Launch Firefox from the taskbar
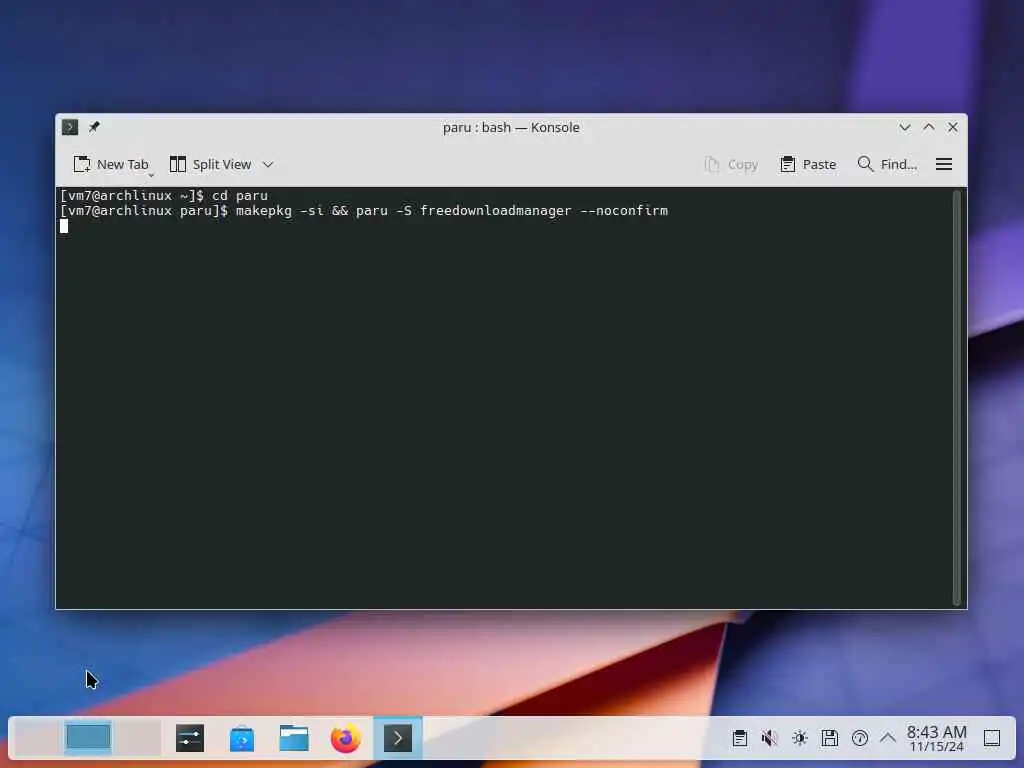 [x=345, y=739]
